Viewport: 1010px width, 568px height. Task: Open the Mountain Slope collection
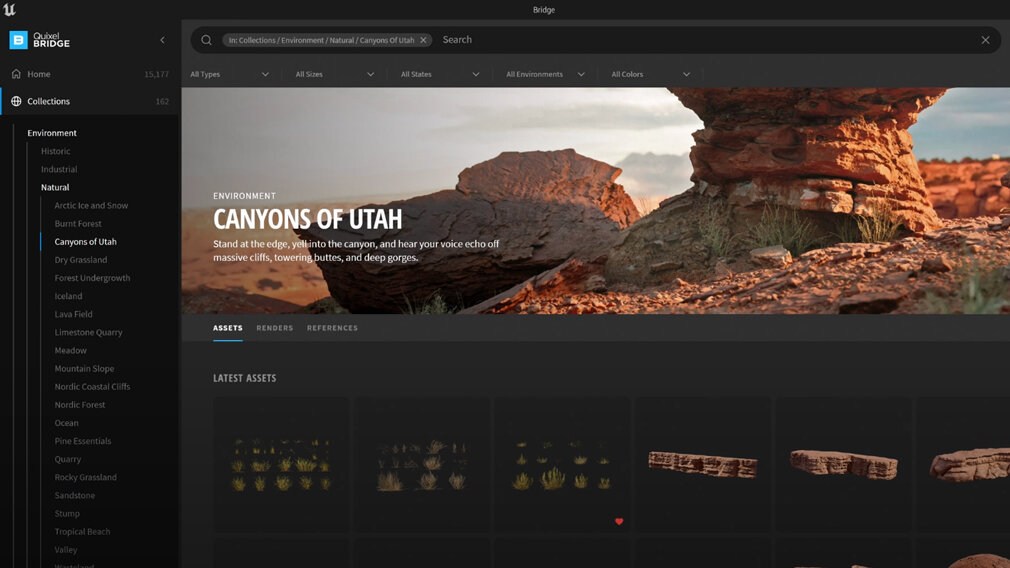pos(84,368)
